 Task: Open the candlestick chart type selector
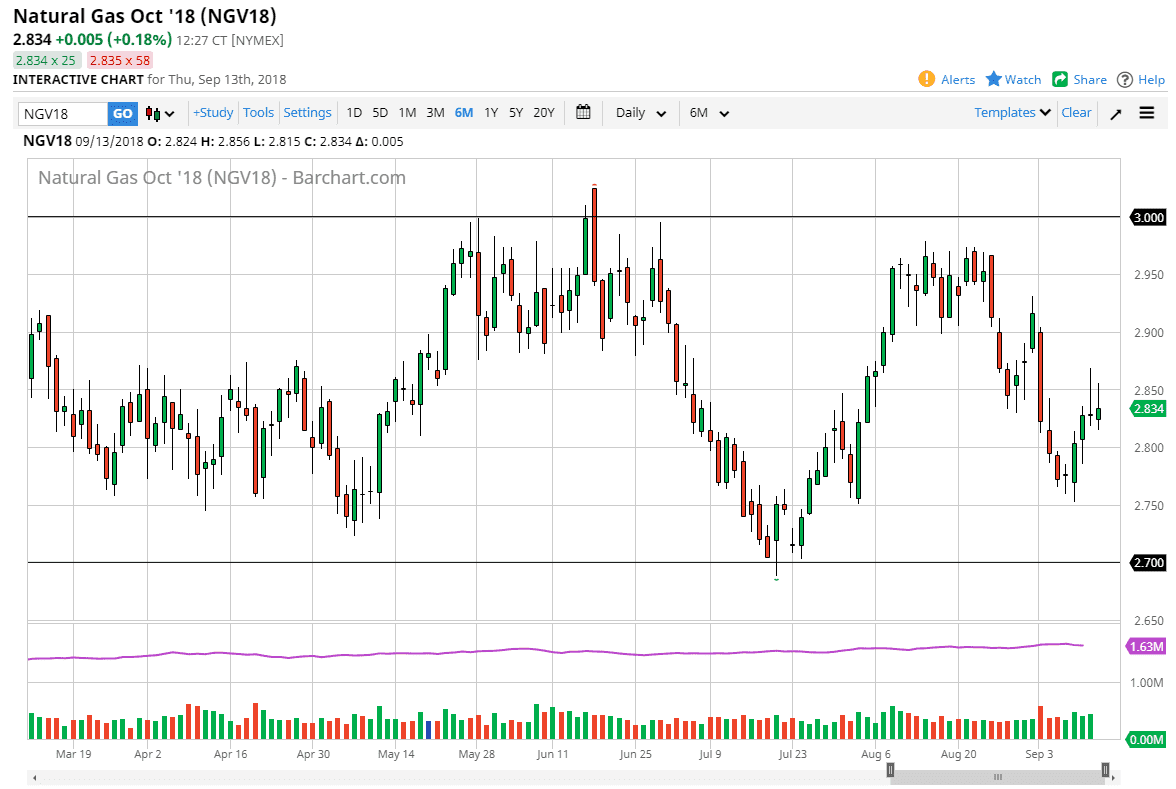pyautogui.click(x=159, y=113)
